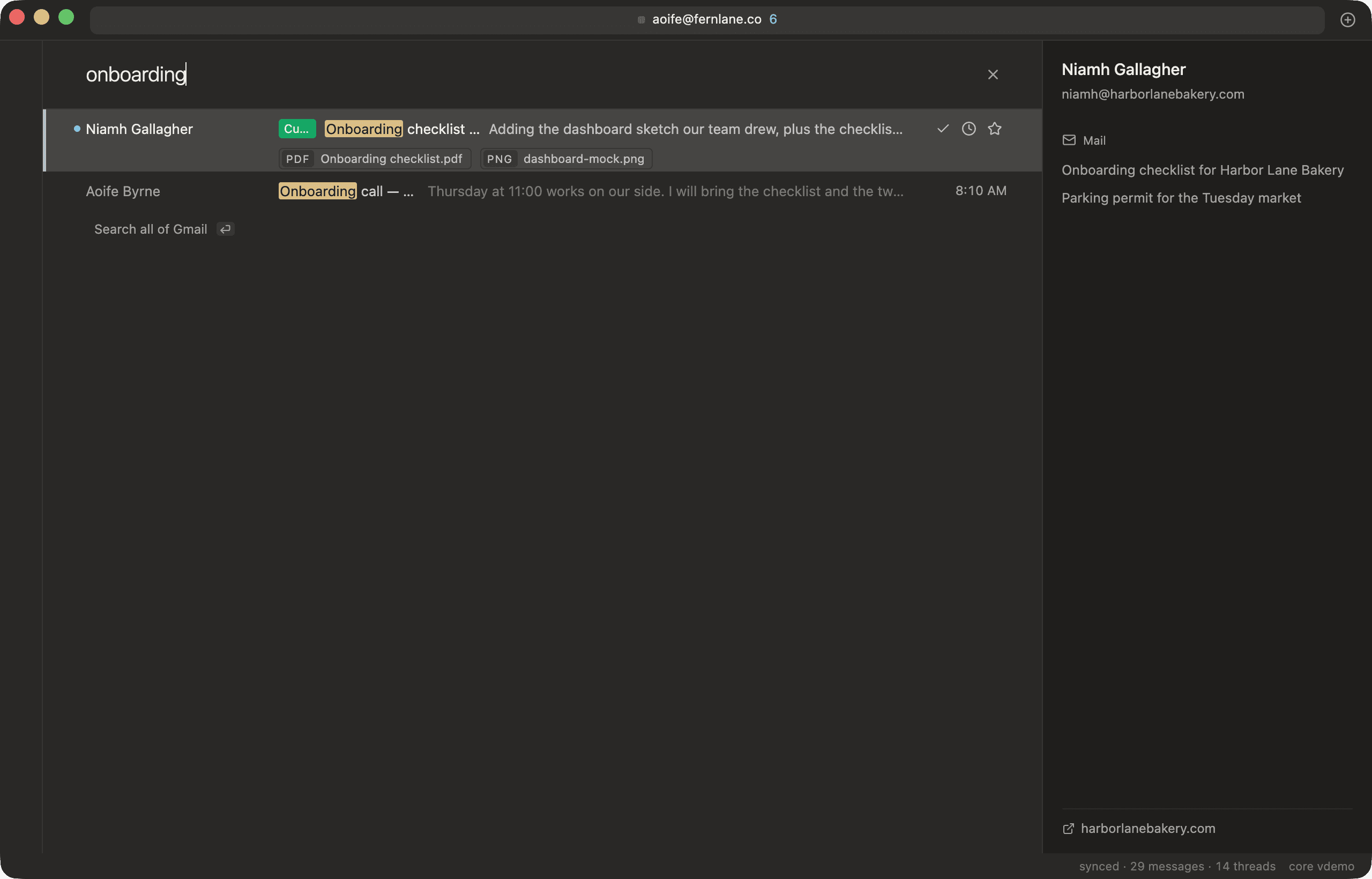Click the synced messages status text
The height and width of the screenshot is (879, 1372).
(x=1177, y=866)
